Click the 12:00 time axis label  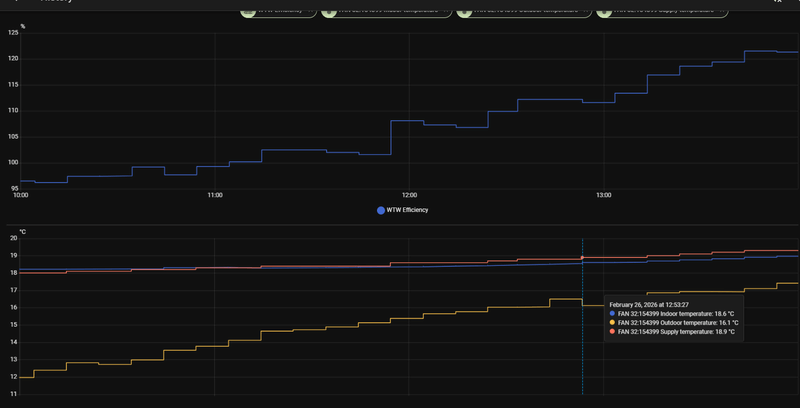pos(409,195)
